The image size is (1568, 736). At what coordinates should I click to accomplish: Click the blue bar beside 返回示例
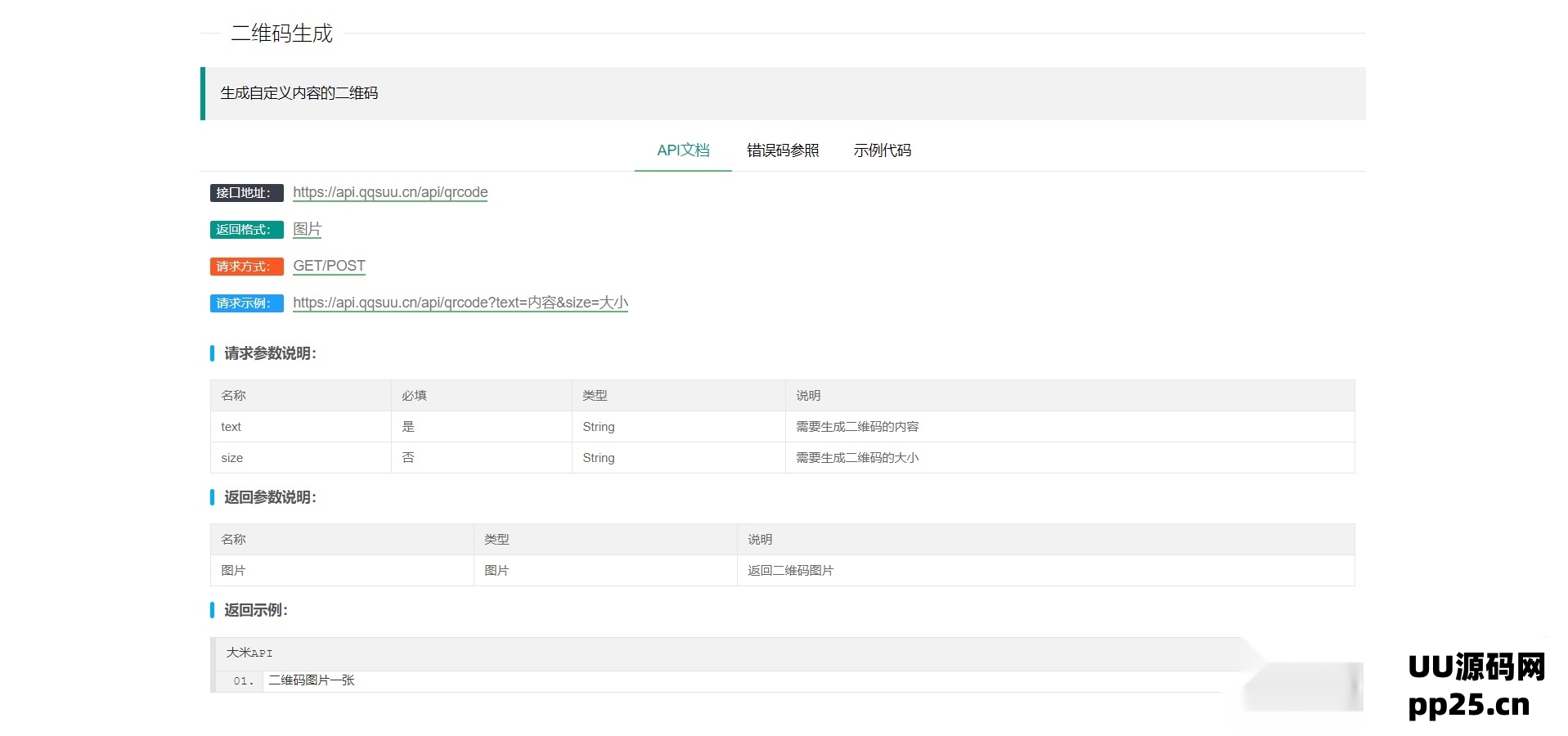[212, 610]
